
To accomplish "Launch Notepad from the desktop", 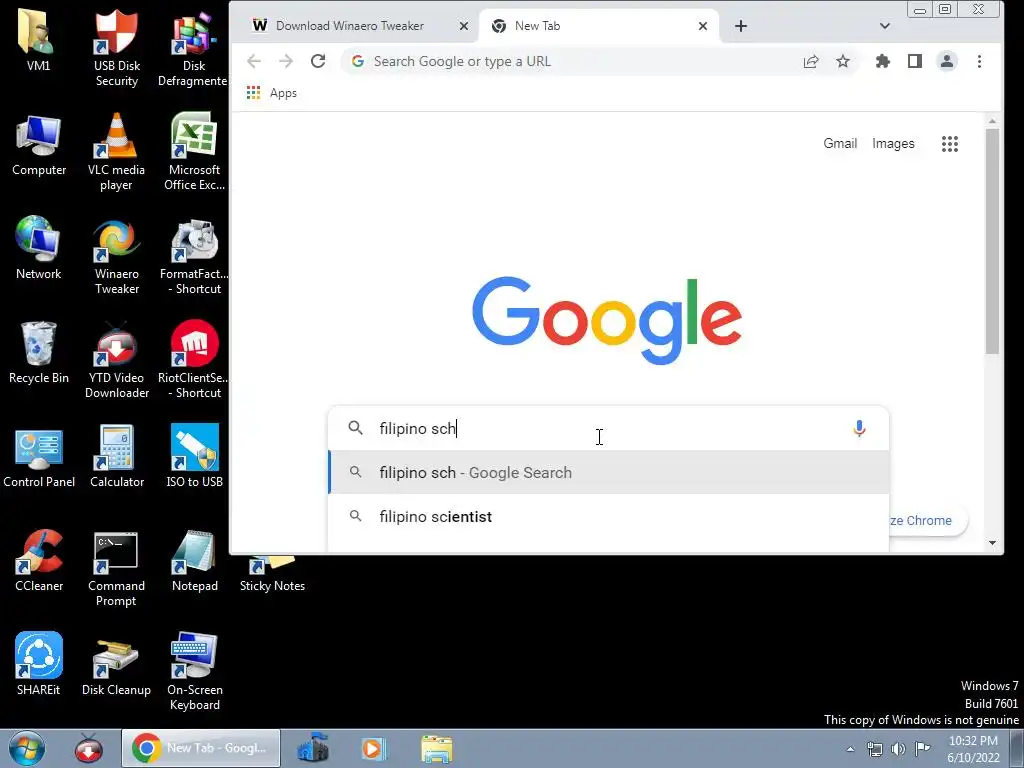I will 194,561.
